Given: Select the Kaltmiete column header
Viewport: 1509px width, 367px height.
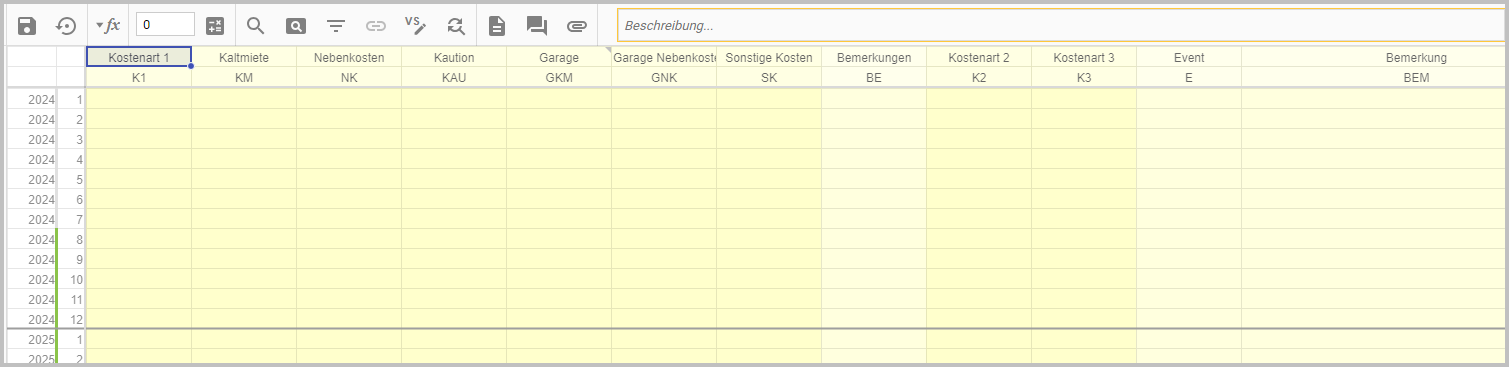Looking at the screenshot, I should click(244, 58).
